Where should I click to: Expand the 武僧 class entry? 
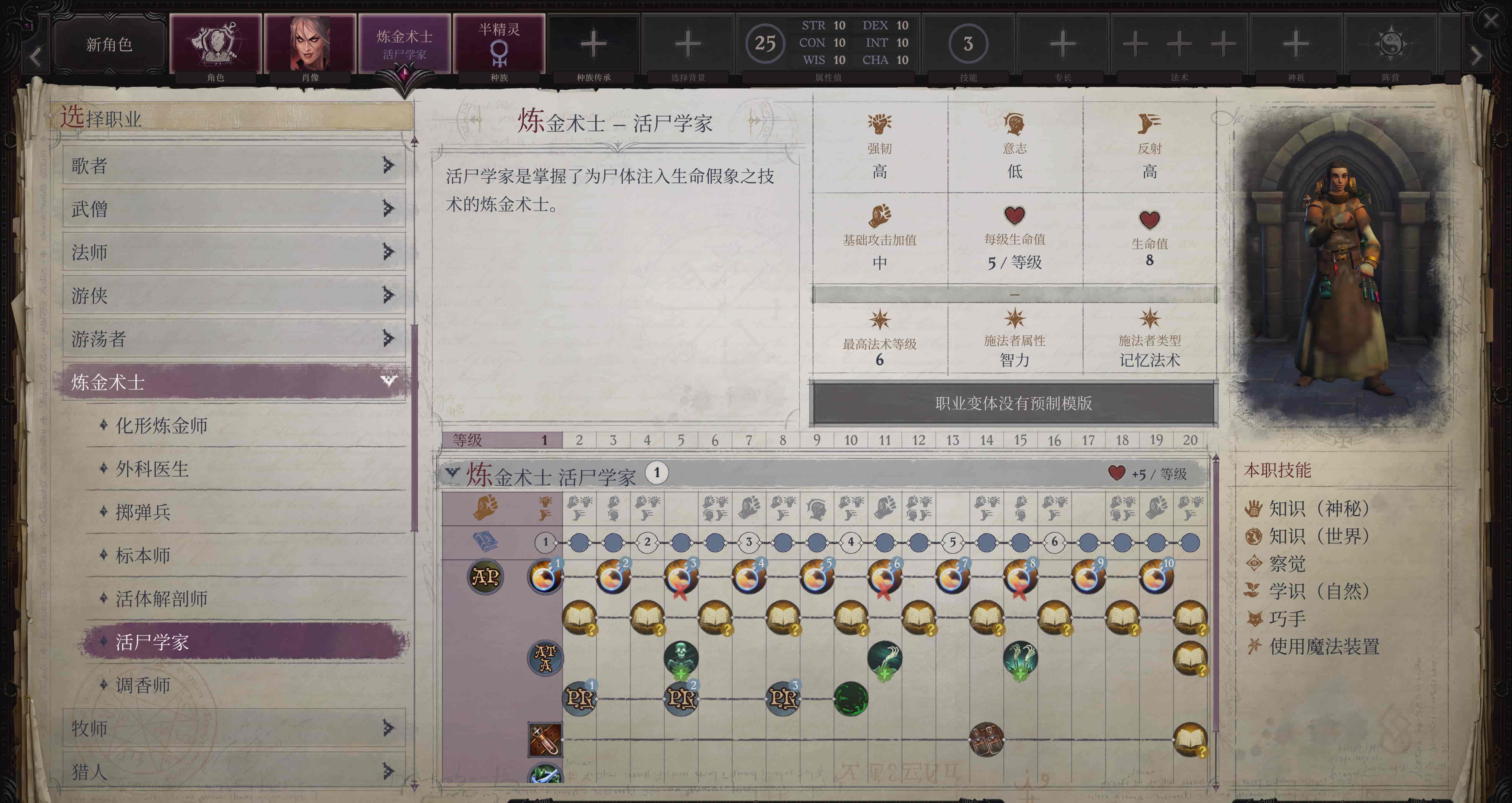[x=234, y=209]
